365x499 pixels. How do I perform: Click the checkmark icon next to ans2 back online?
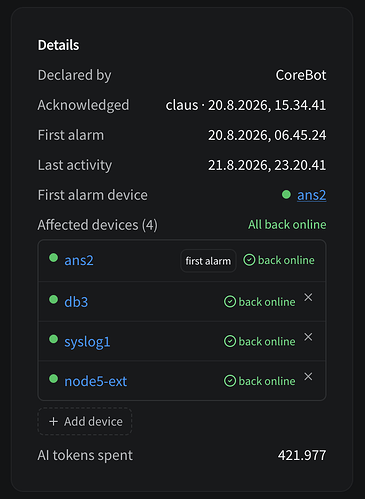(x=249, y=260)
